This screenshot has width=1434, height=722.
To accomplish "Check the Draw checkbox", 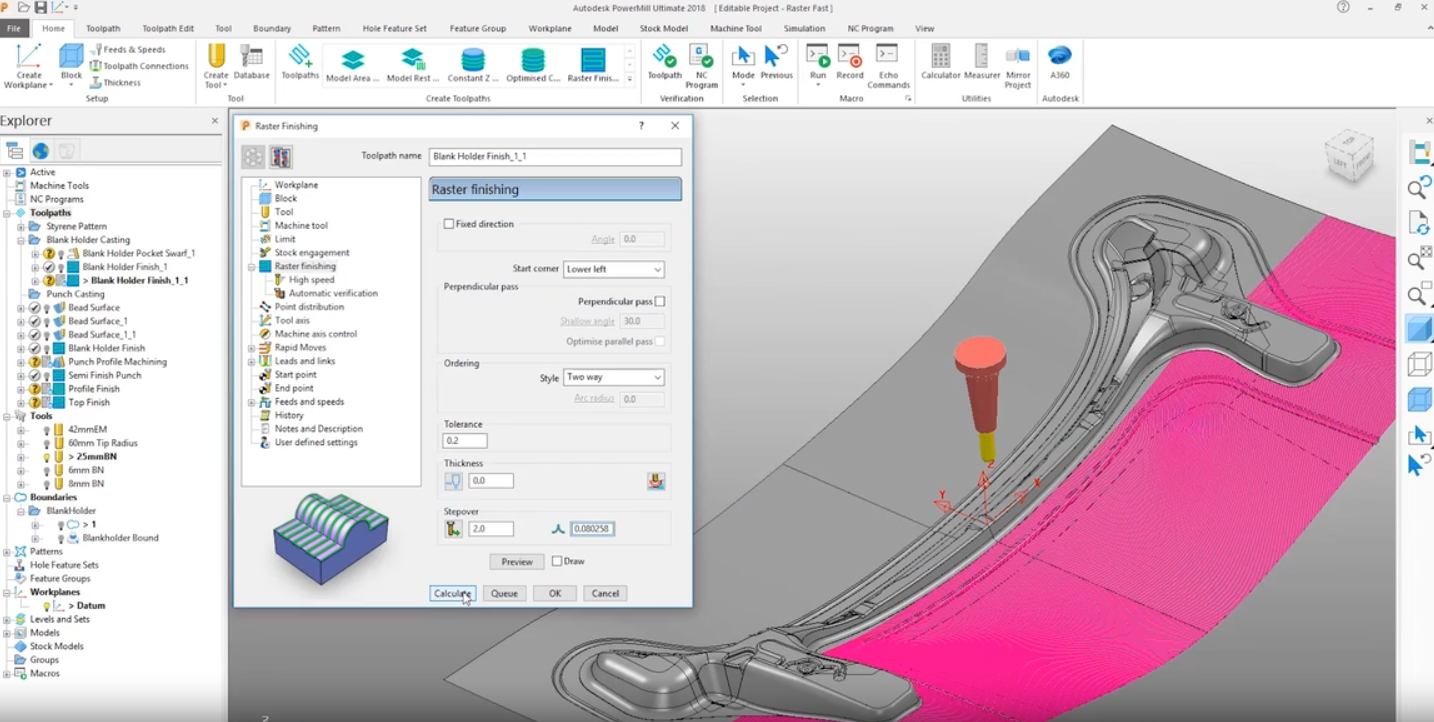I will click(557, 561).
